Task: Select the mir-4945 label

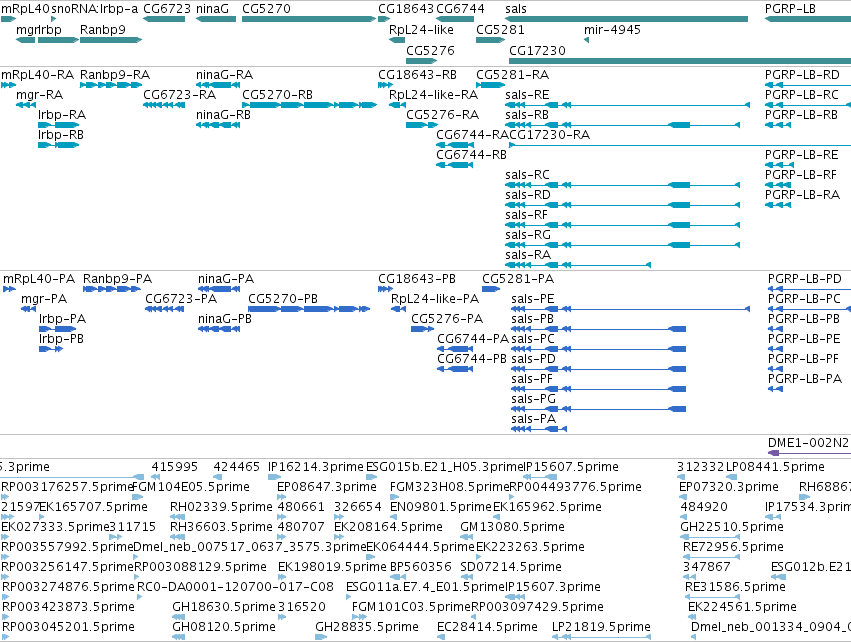Action: tap(612, 30)
